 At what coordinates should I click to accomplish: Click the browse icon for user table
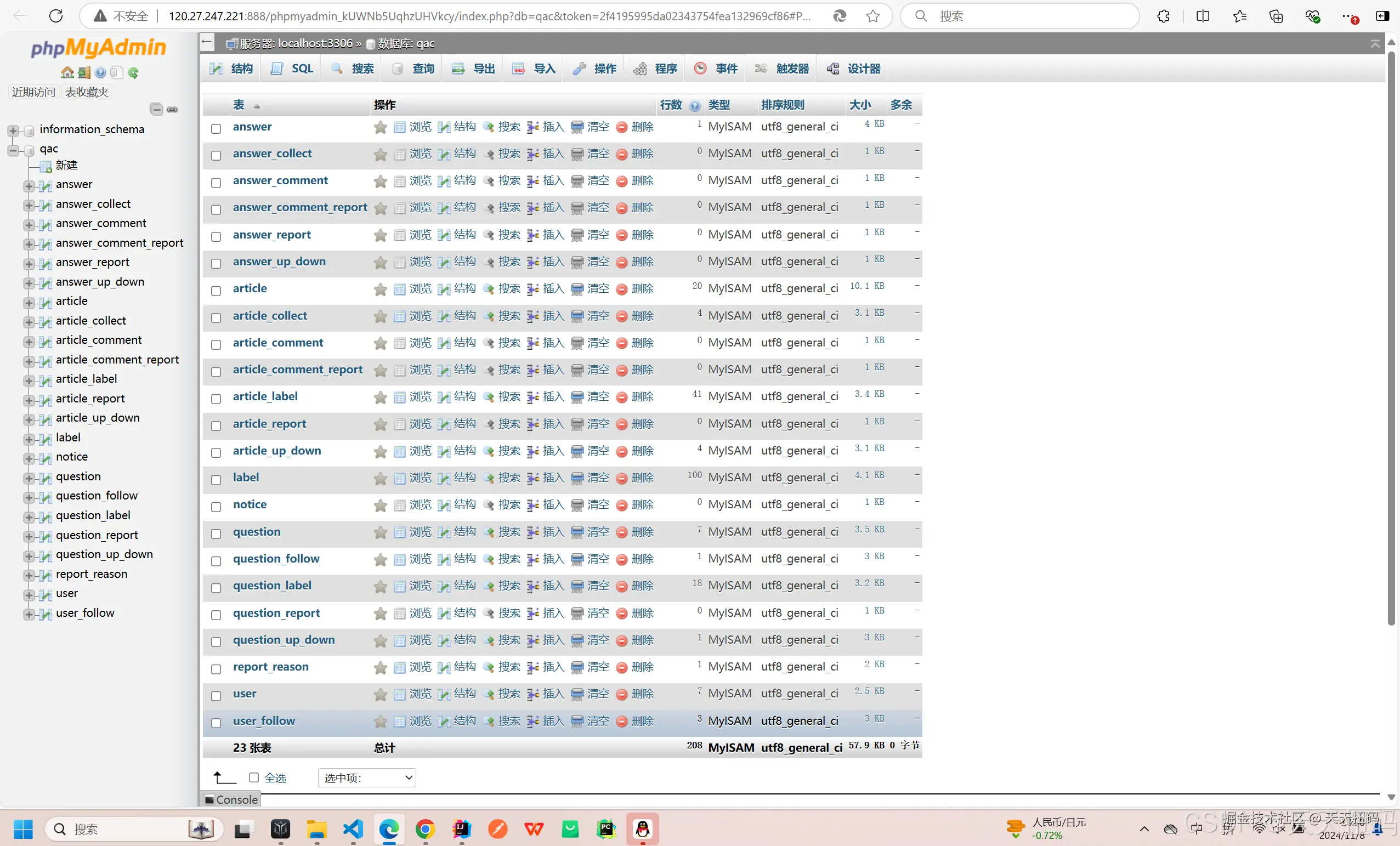pyautogui.click(x=400, y=694)
